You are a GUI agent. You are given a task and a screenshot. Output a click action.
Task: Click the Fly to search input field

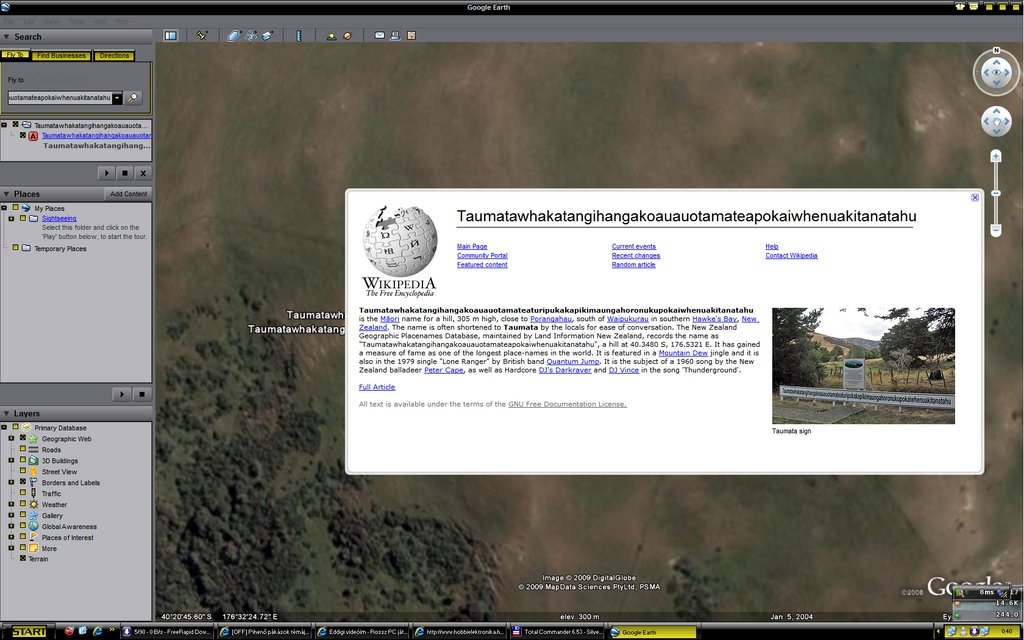tap(59, 98)
